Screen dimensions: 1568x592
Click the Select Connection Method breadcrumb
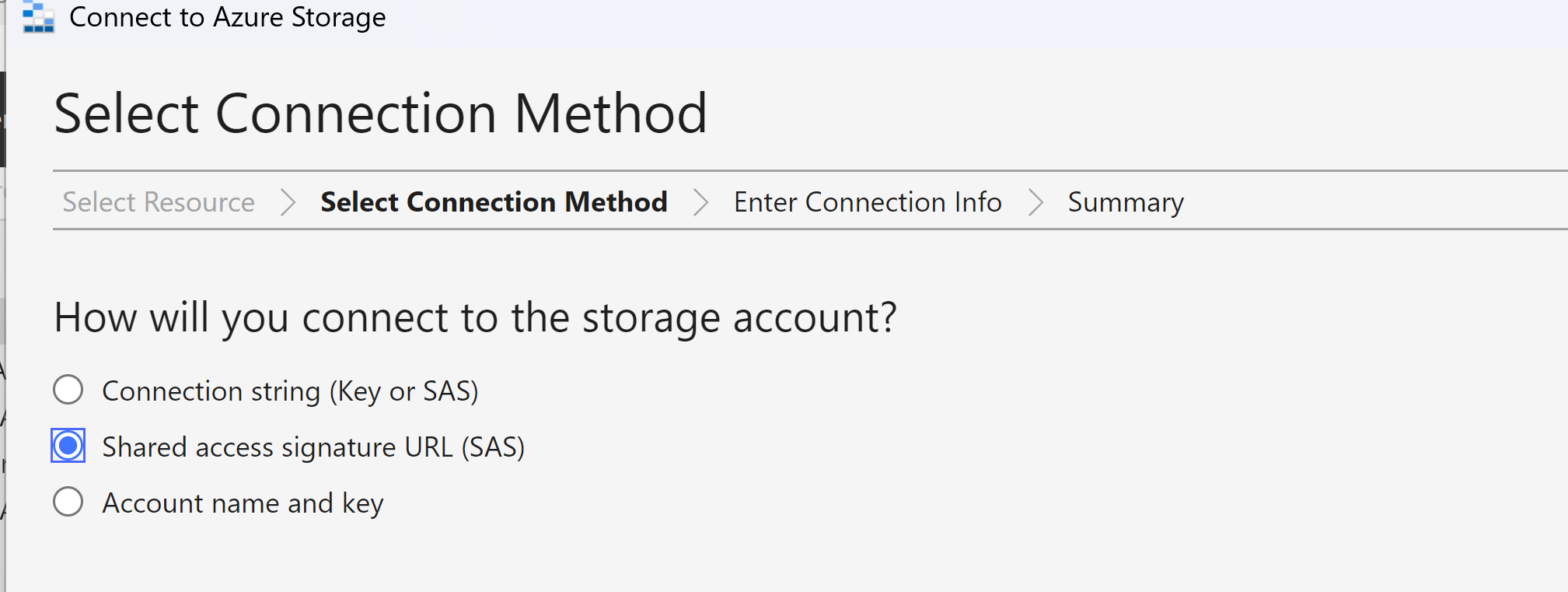(494, 201)
